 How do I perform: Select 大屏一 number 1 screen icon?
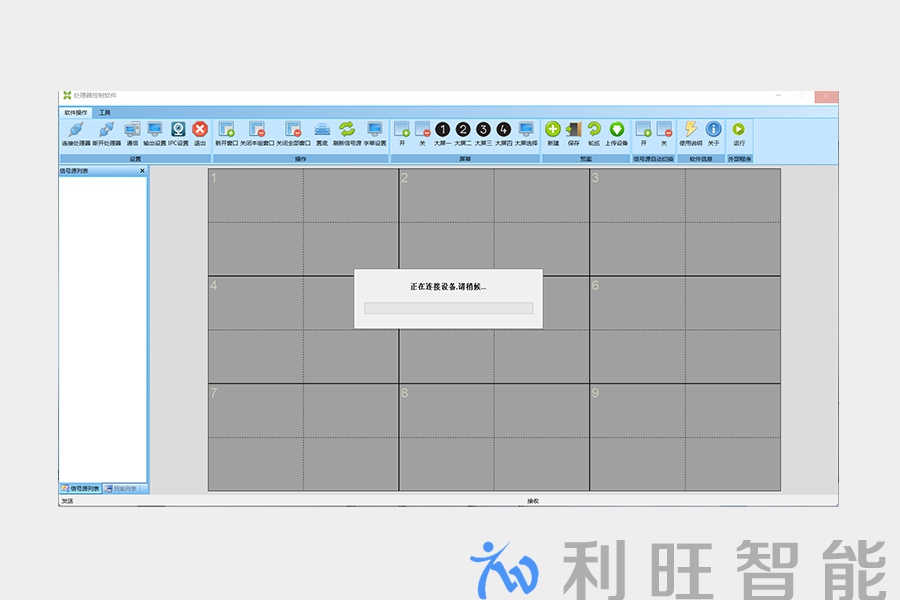point(442,130)
